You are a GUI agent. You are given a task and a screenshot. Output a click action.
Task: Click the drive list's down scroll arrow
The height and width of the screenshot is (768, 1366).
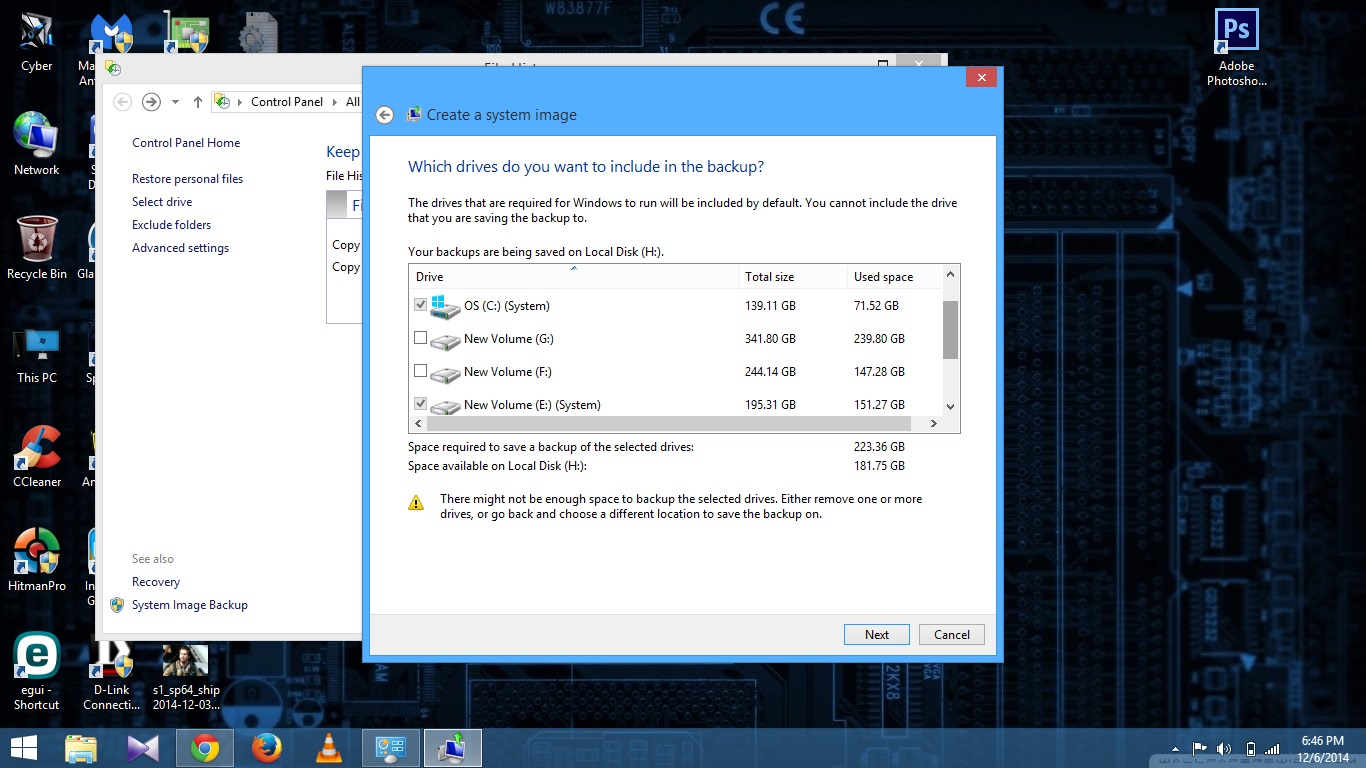point(950,407)
